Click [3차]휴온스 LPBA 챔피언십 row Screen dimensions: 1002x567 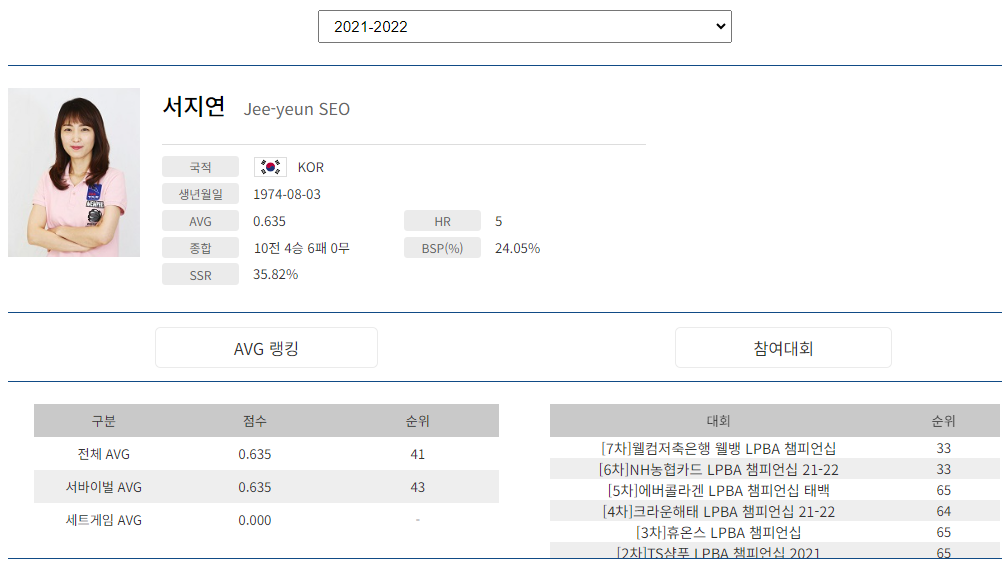[775, 532]
